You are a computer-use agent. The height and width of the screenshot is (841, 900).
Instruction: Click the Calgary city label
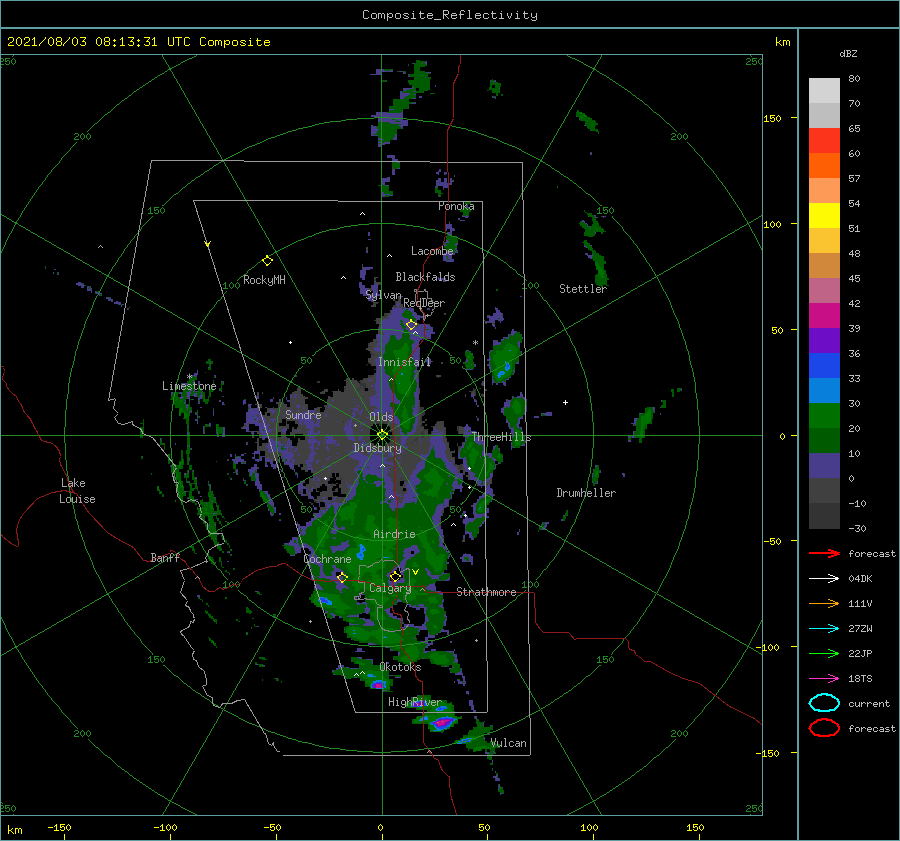[x=390, y=588]
